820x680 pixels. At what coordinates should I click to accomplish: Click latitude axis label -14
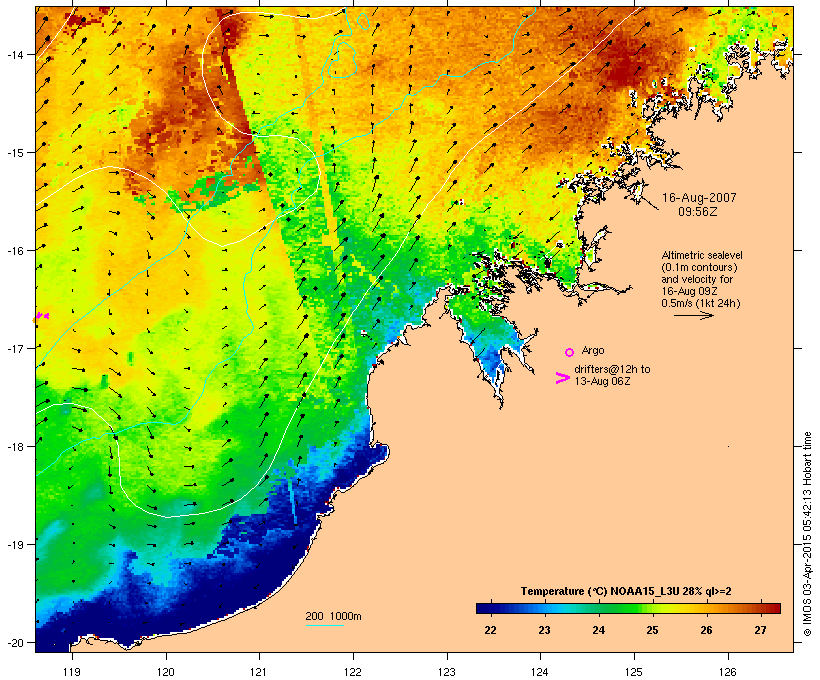click(x=15, y=54)
